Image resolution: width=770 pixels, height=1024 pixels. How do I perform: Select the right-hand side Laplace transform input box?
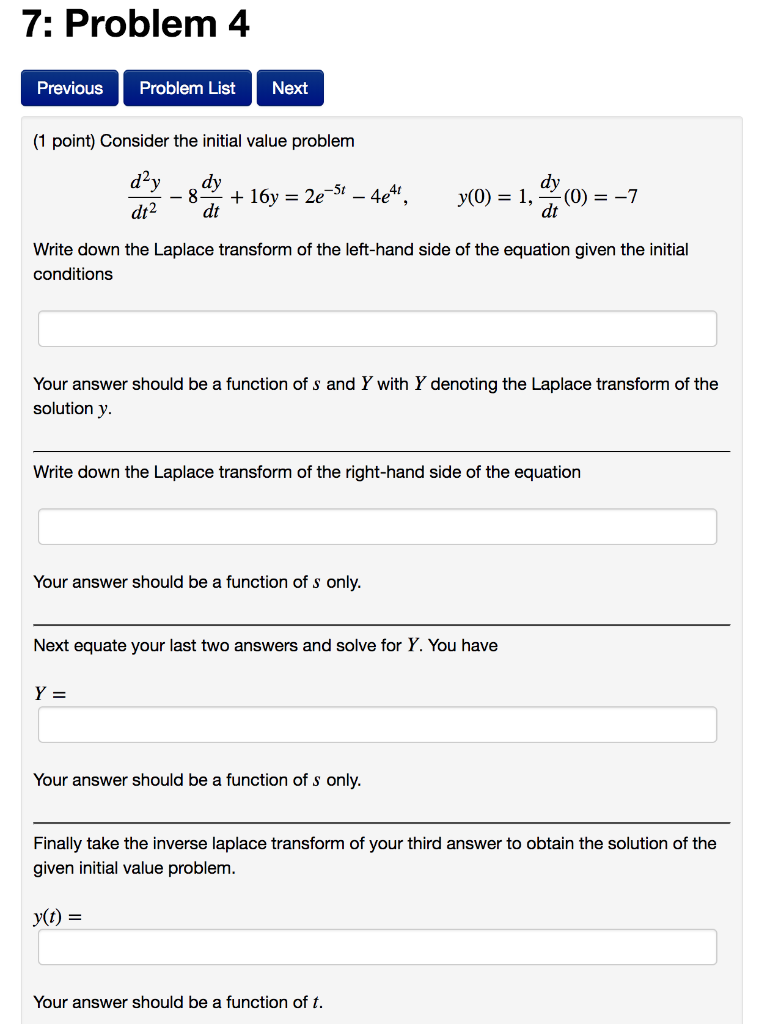click(377, 526)
